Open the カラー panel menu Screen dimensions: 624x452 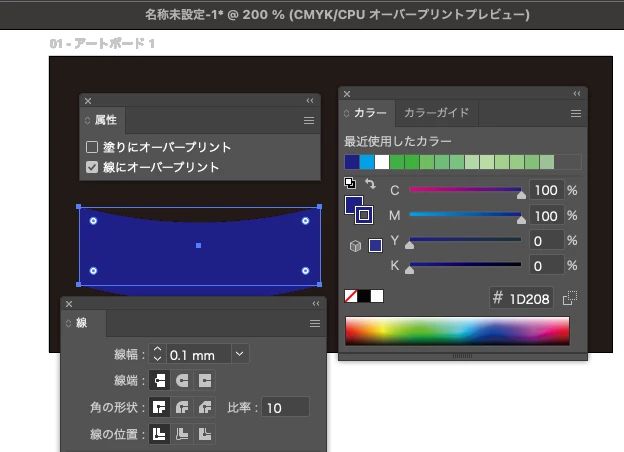tap(575, 114)
